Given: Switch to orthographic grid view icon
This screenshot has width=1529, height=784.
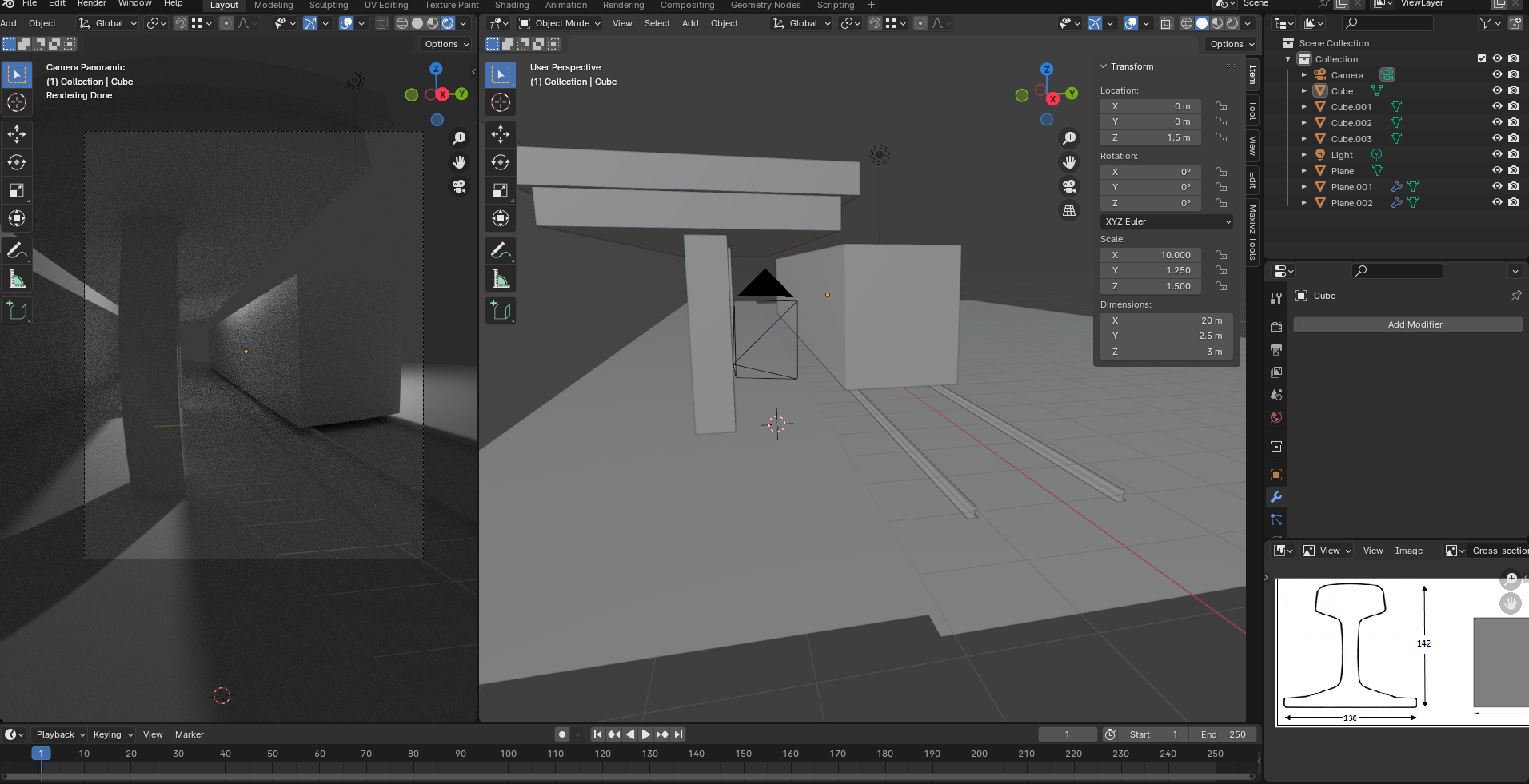Looking at the screenshot, I should [1069, 211].
